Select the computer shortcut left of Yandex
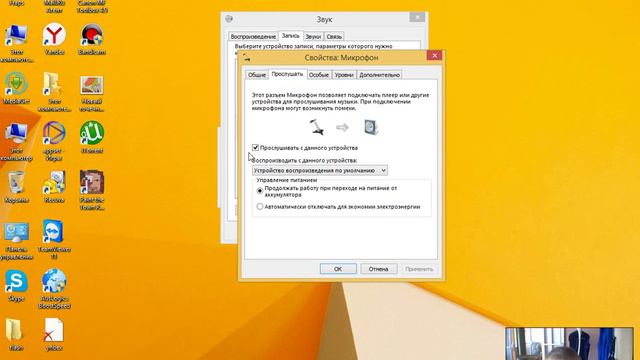Image resolution: width=640 pixels, height=360 pixels. tap(16, 43)
